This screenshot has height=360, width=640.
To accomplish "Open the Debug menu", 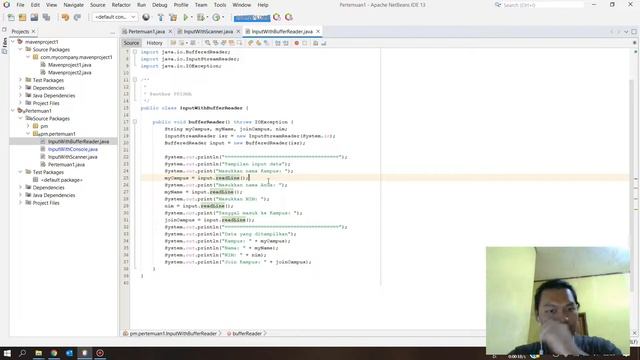I will point(160,5).
